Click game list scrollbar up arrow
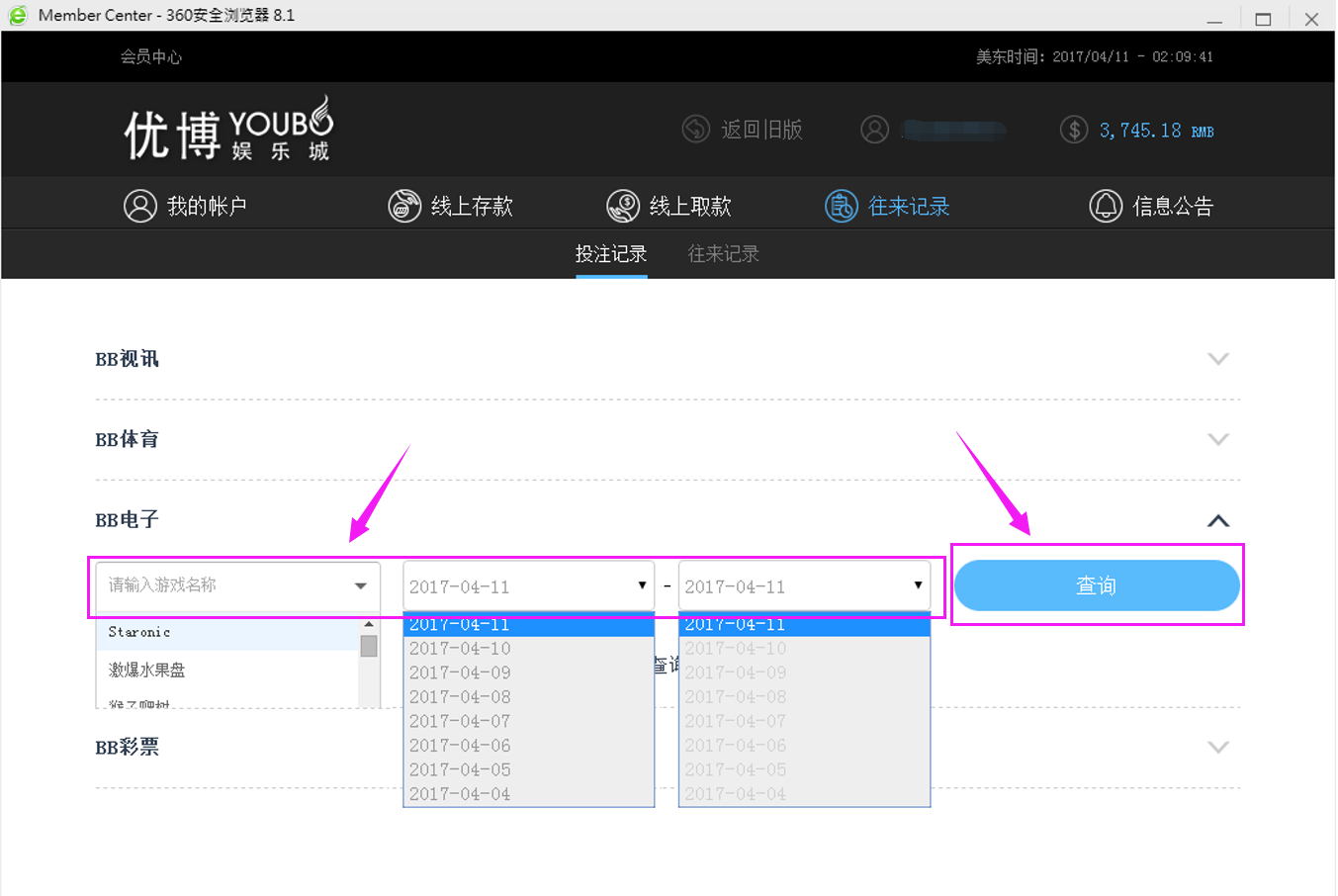 (x=369, y=624)
